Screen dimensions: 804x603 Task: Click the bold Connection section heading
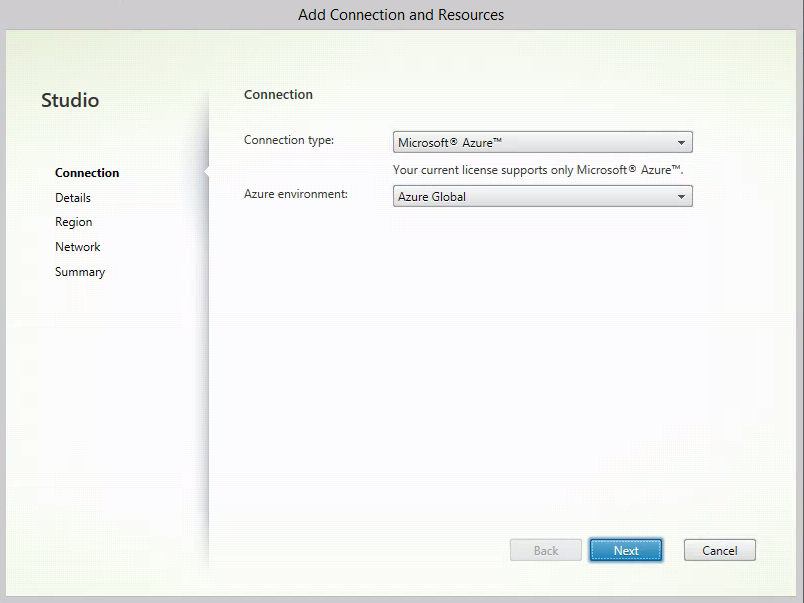(x=278, y=94)
